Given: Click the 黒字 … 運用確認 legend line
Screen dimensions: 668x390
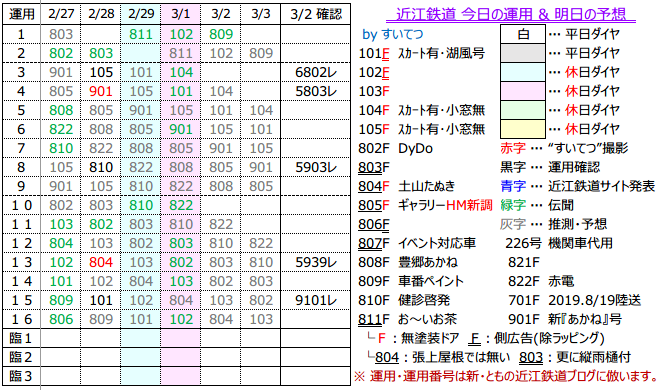Looking at the screenshot, I should point(550,167).
